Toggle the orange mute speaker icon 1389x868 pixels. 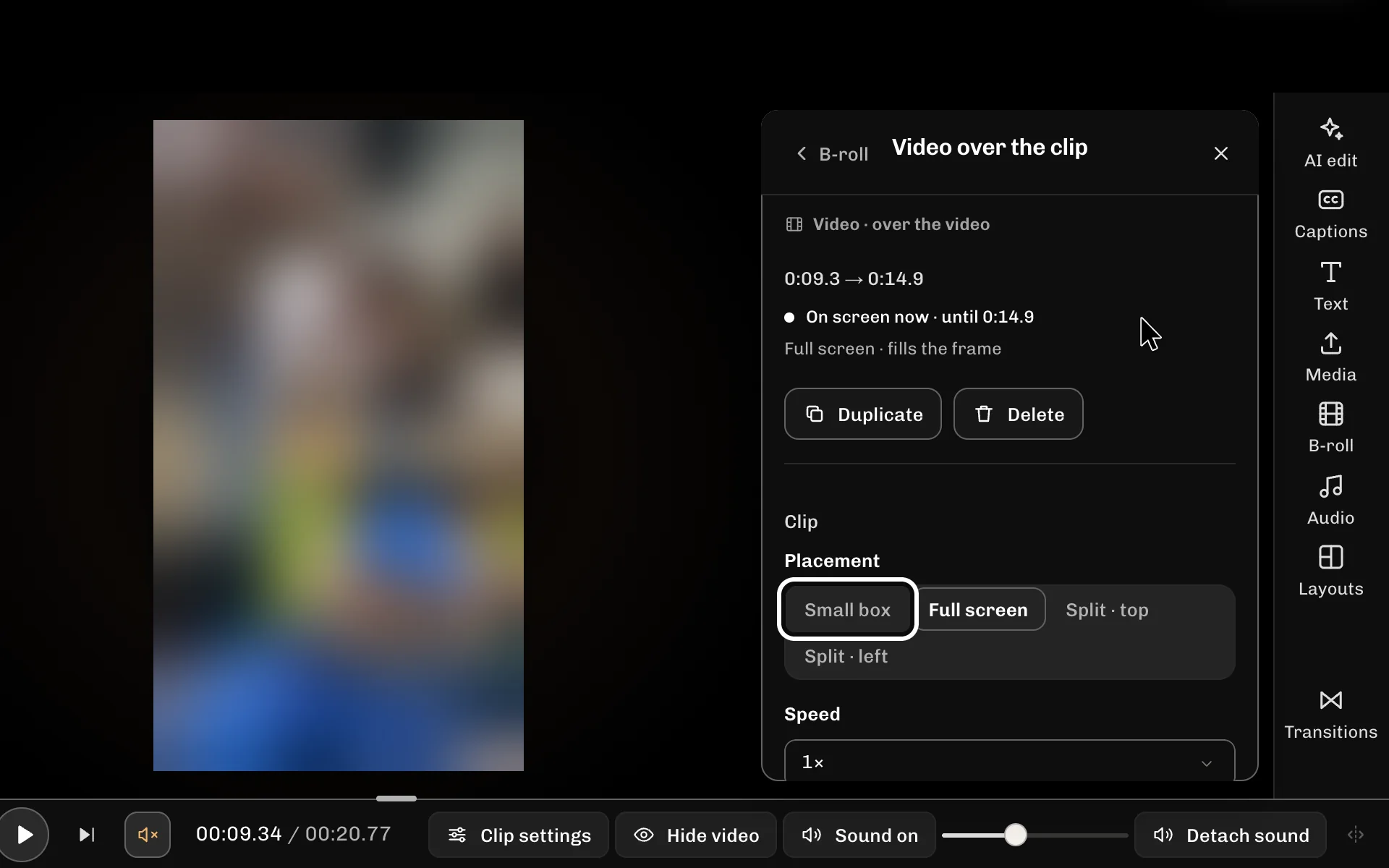[x=148, y=835]
